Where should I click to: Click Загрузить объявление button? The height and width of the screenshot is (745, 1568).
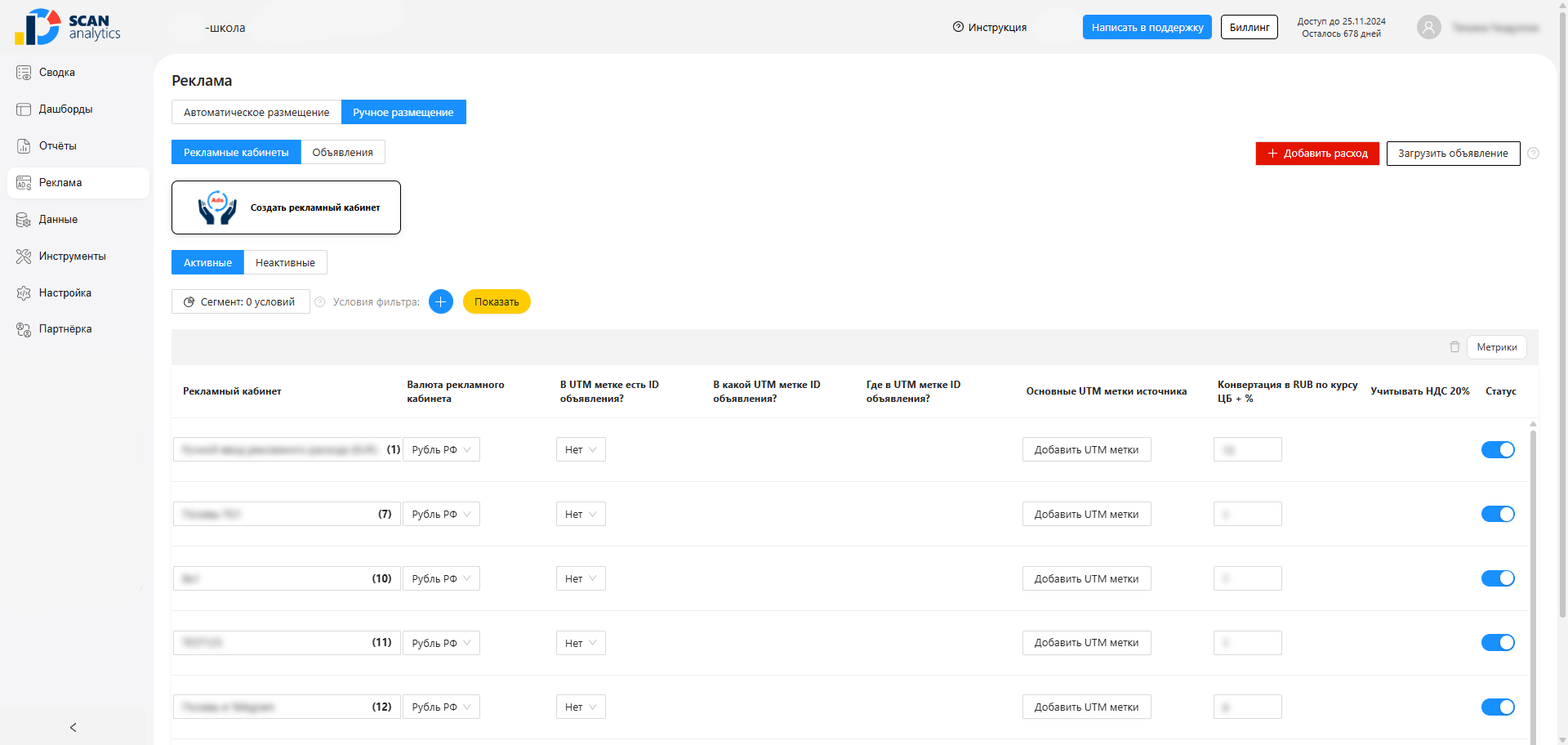pyautogui.click(x=1454, y=154)
